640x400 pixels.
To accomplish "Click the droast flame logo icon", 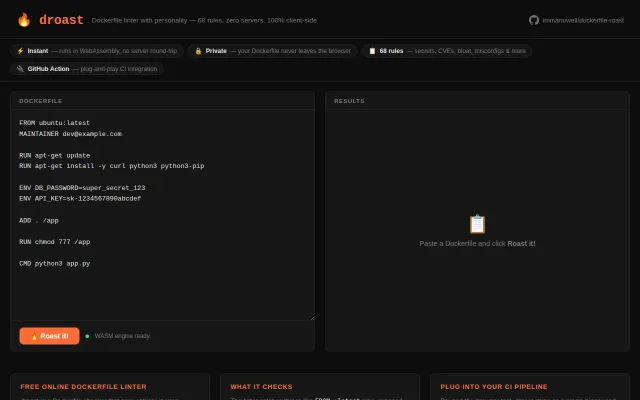I will click(24, 20).
